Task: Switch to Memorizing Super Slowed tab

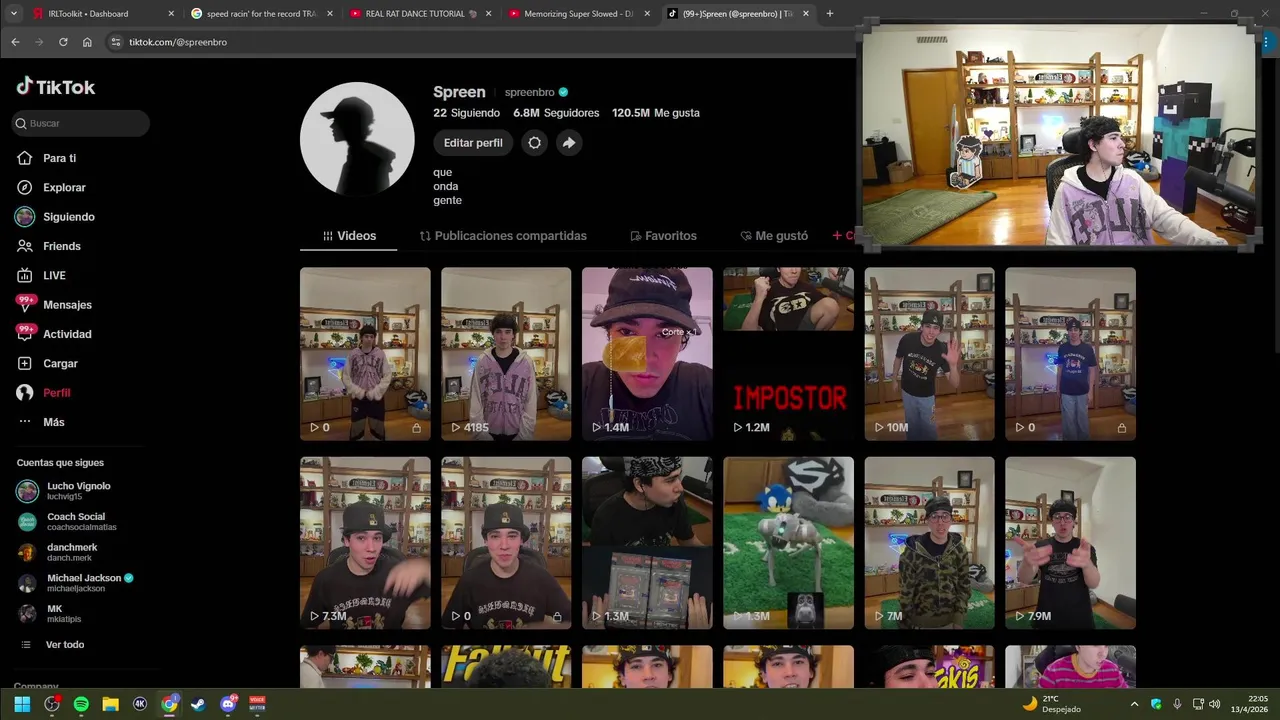Action: (578, 14)
